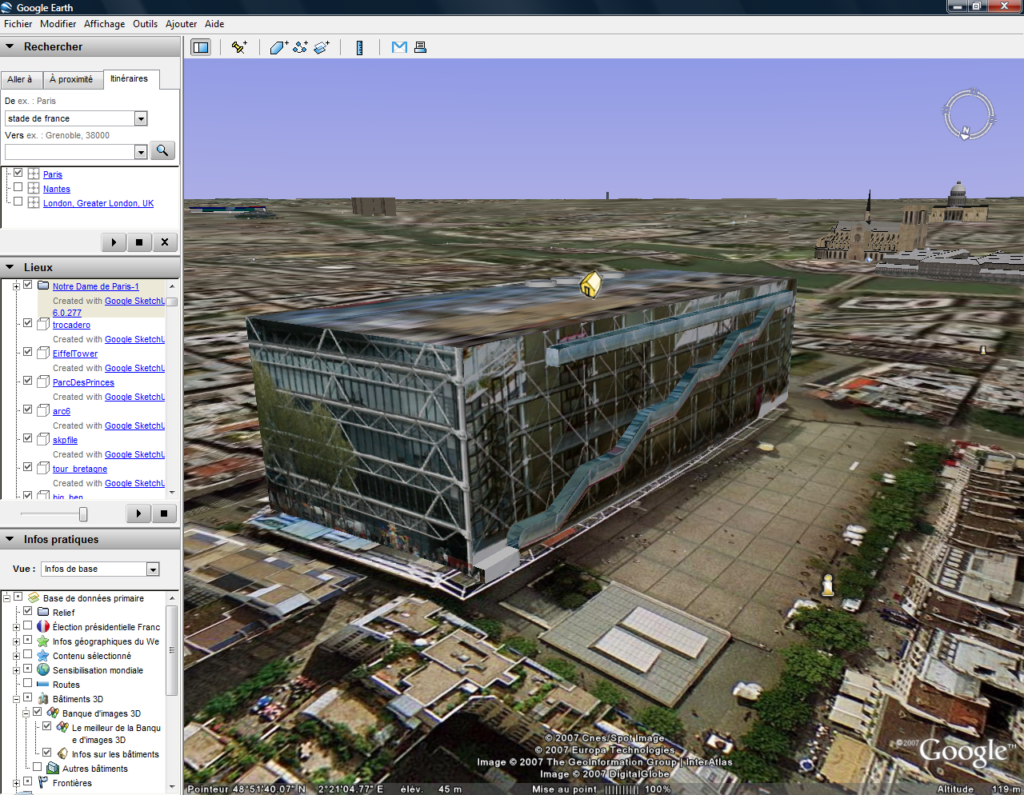Add a path from the toolbar
The width and height of the screenshot is (1024, 795).
point(300,47)
